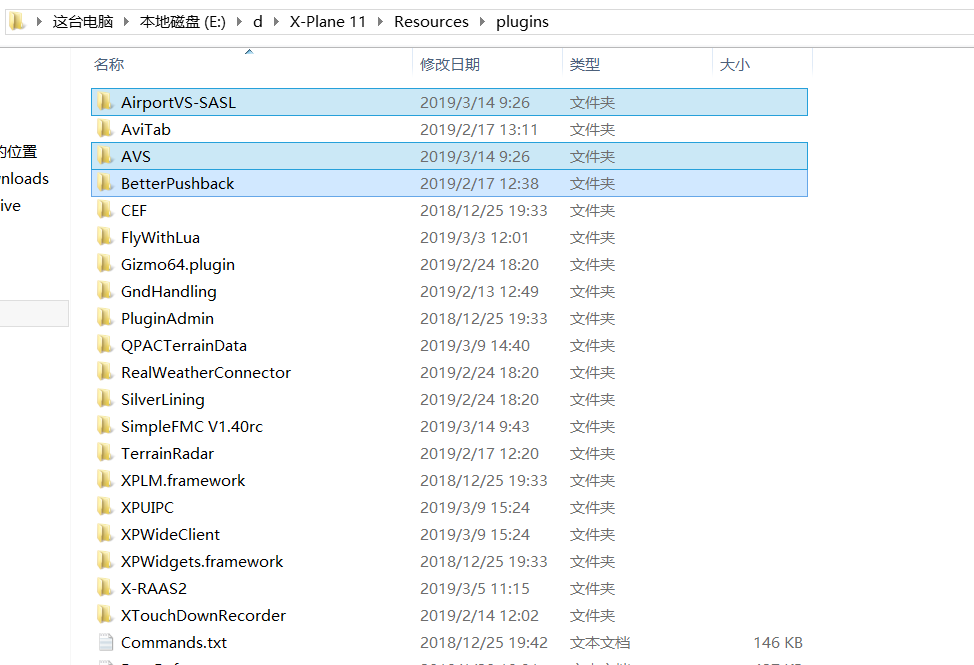Go to Resources breadcrumb
974x665 pixels.
pos(431,22)
